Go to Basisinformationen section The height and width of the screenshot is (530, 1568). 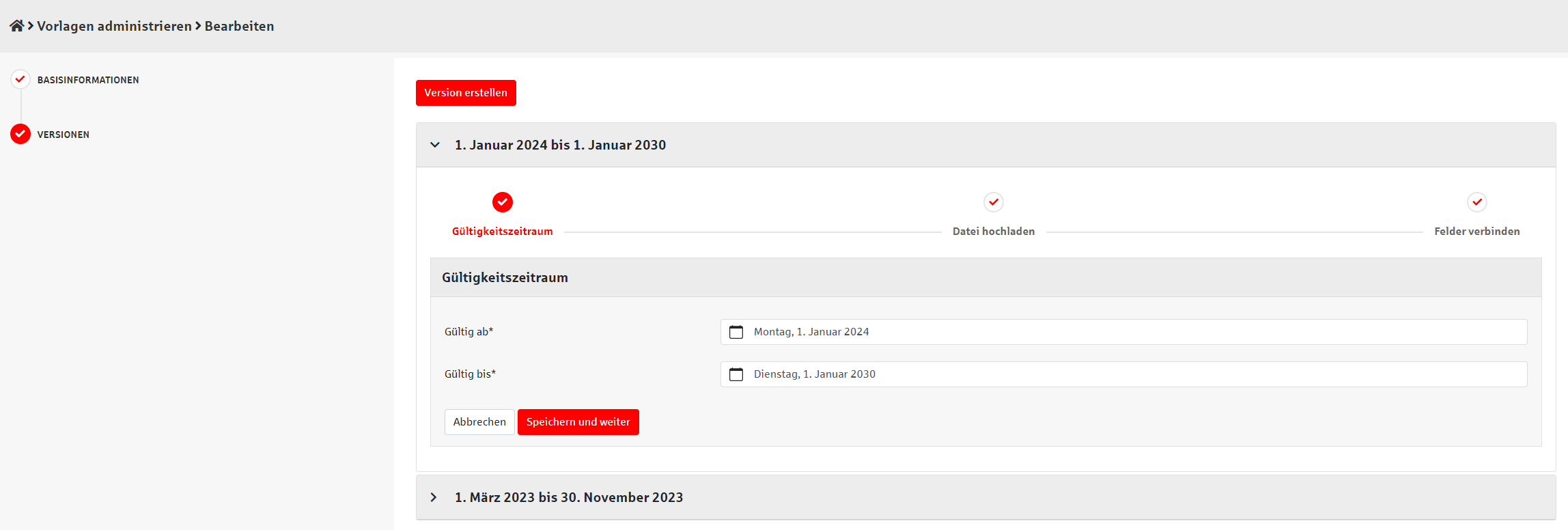[x=88, y=80]
